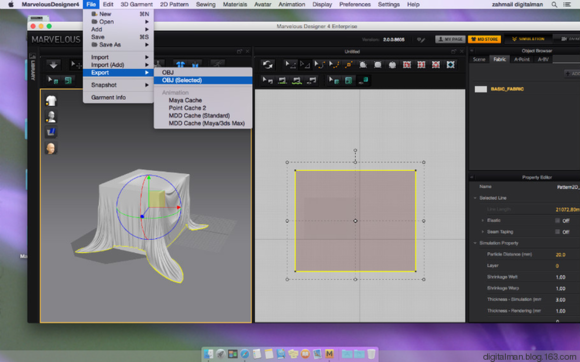Click the BASIC_FABRIC color swatch
This screenshot has height=362, width=580.
[480, 89]
